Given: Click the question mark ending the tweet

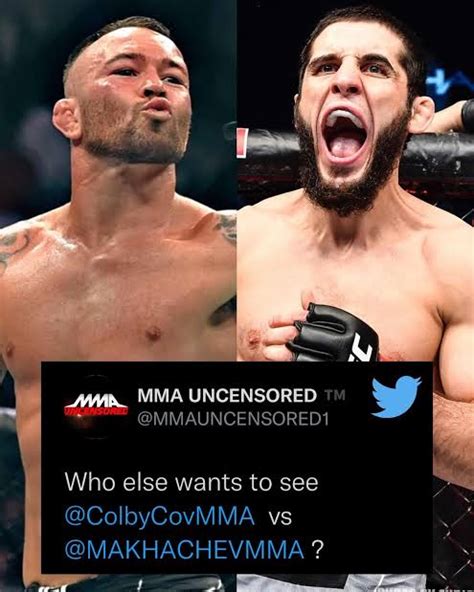Looking at the screenshot, I should pyautogui.click(x=318, y=550).
